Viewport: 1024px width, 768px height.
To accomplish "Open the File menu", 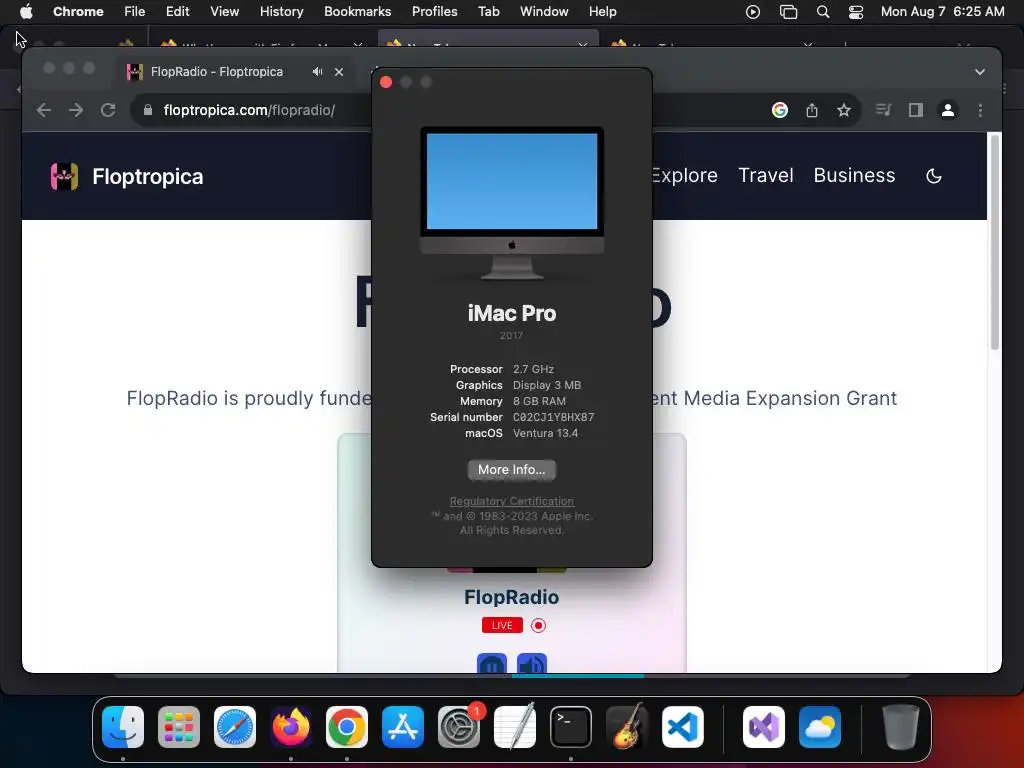I will click(x=135, y=11).
